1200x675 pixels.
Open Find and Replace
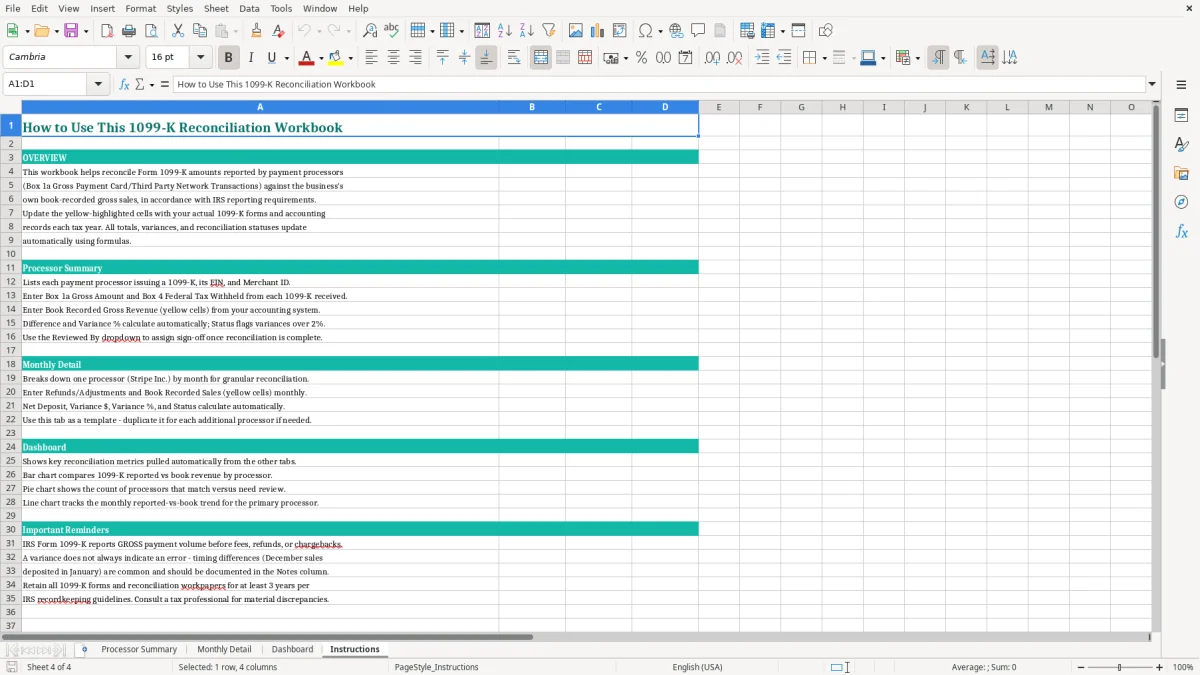pyautogui.click(x=370, y=31)
